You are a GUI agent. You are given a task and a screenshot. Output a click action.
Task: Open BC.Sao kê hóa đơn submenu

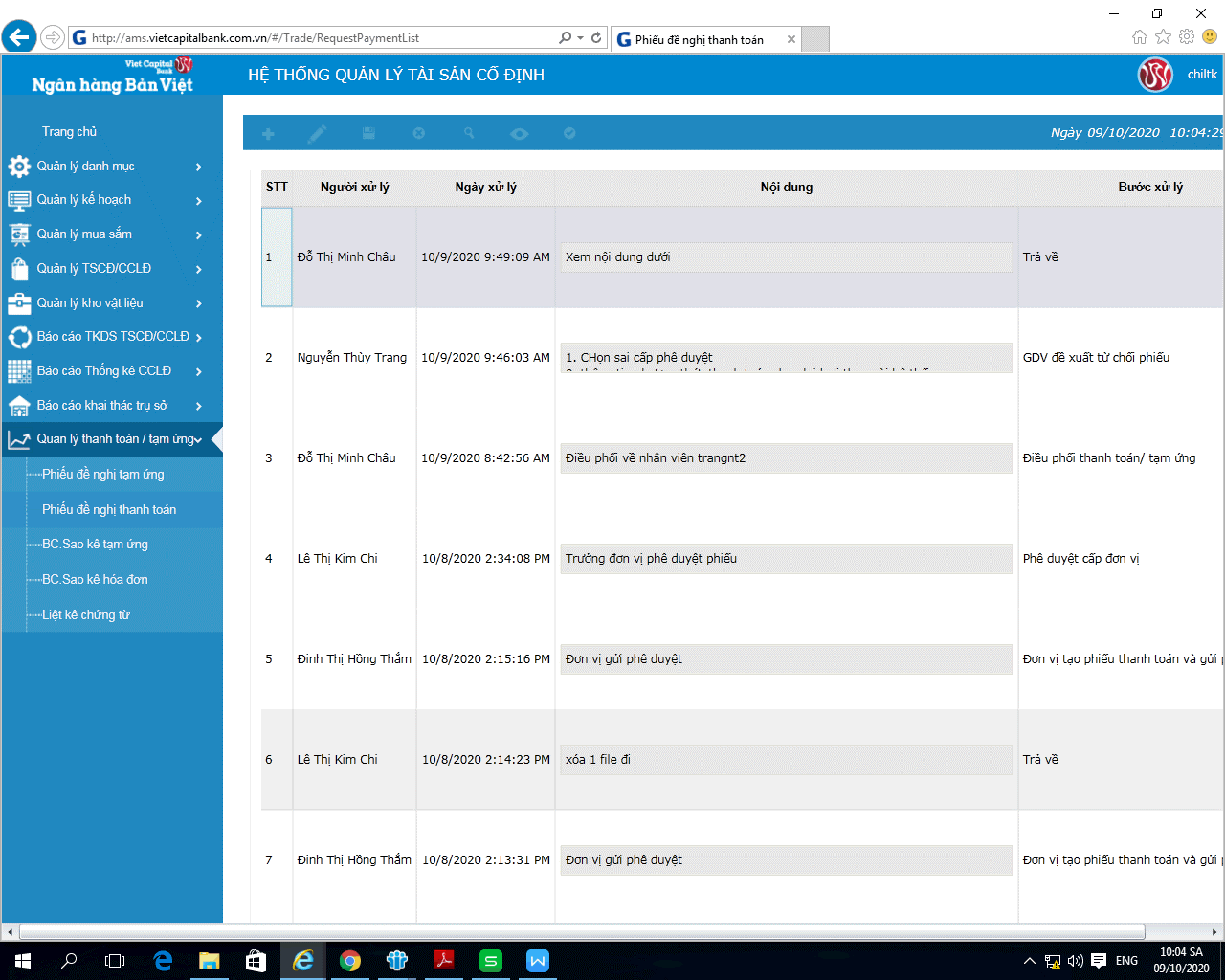tap(95, 580)
